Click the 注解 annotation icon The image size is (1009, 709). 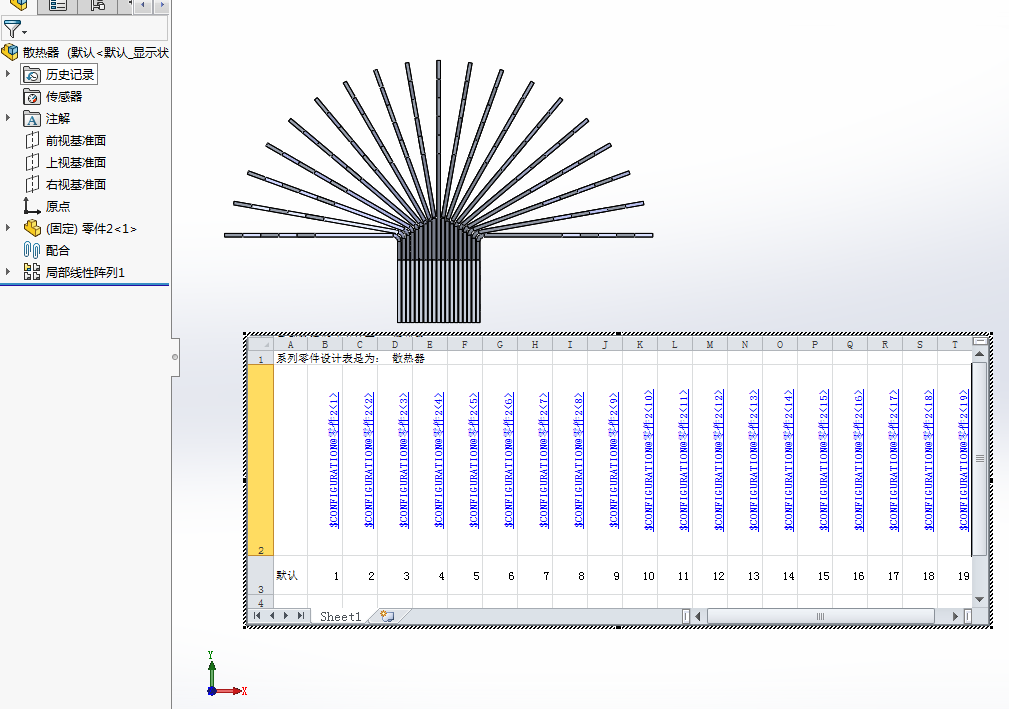click(x=32, y=119)
